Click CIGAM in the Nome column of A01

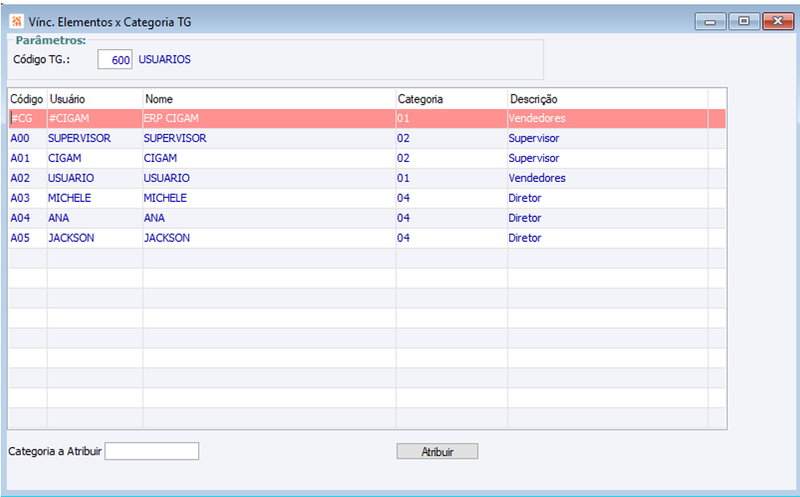[x=269, y=158]
